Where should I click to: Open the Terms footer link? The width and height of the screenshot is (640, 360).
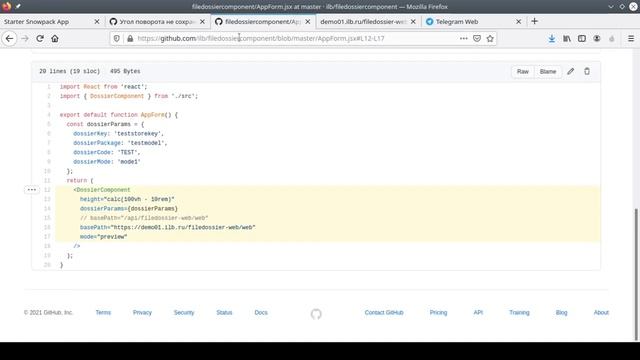[103, 312]
